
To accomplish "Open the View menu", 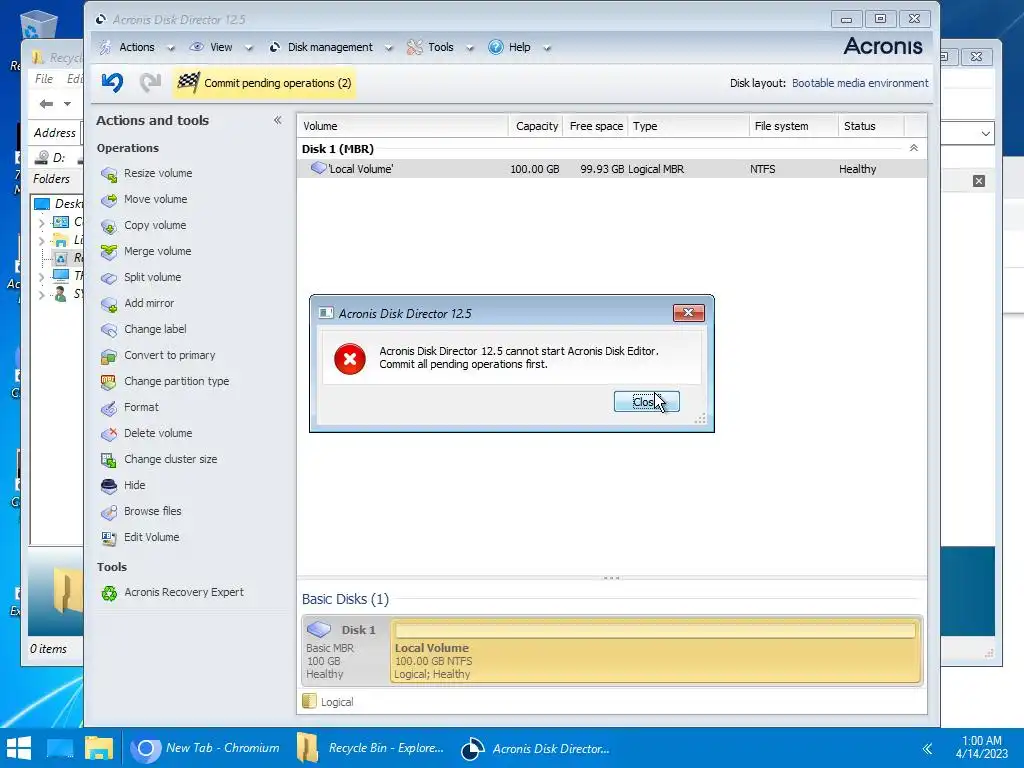I will (221, 47).
